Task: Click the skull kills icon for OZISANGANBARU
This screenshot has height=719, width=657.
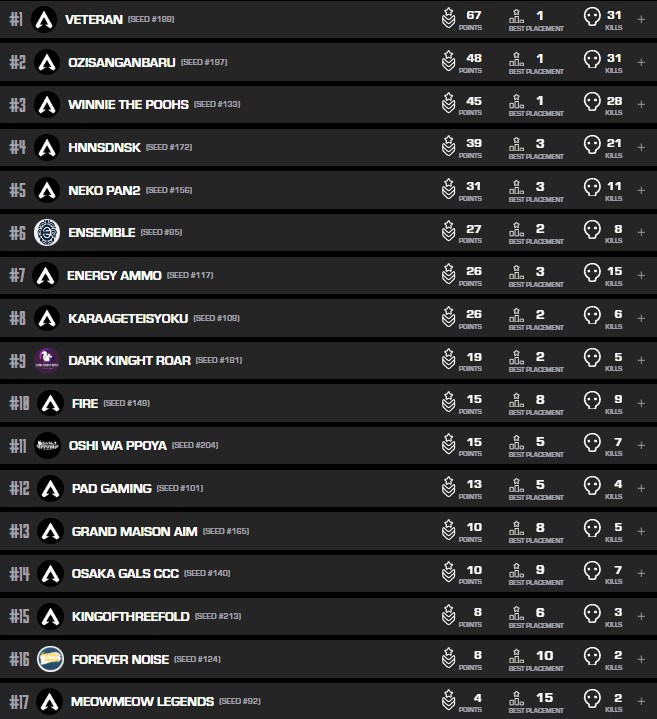Action: [x=592, y=62]
